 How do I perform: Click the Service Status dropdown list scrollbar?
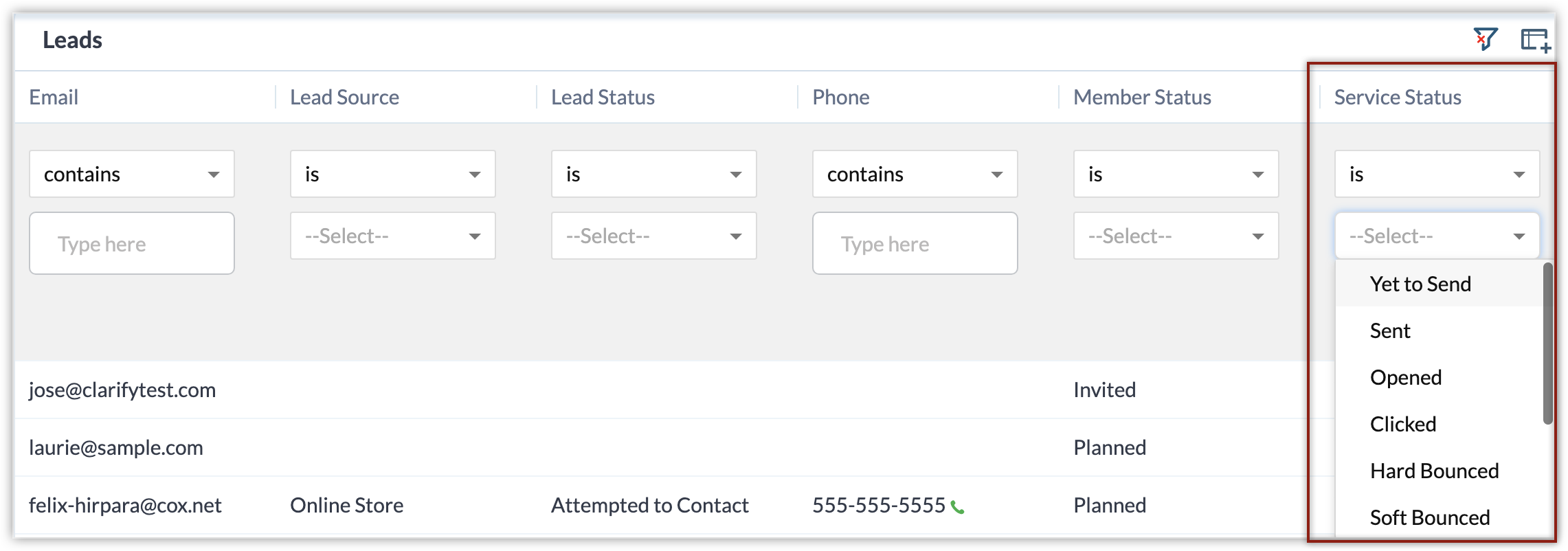pos(1547,344)
